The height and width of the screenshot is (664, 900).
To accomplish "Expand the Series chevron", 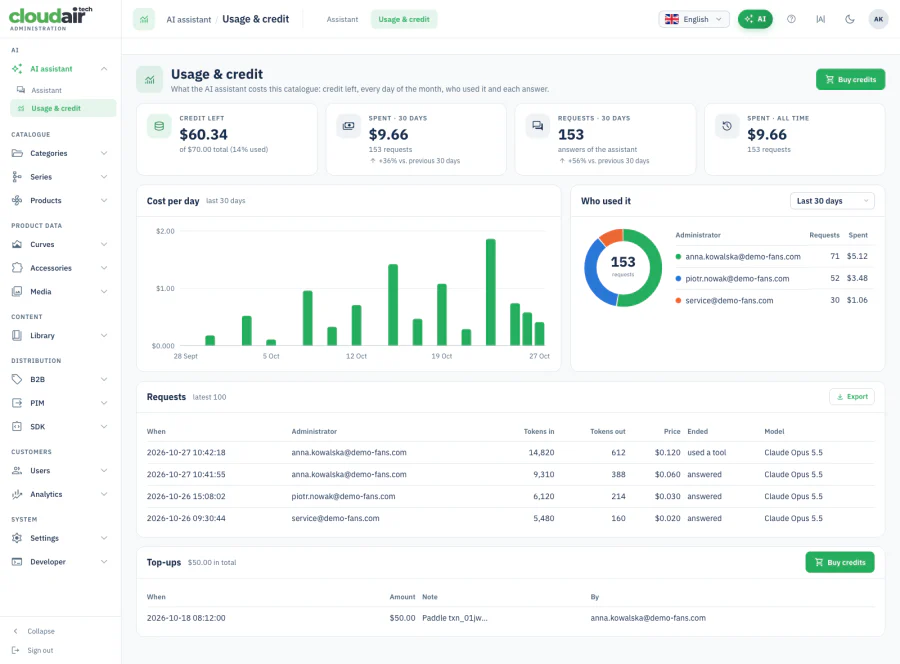I will tap(104, 177).
